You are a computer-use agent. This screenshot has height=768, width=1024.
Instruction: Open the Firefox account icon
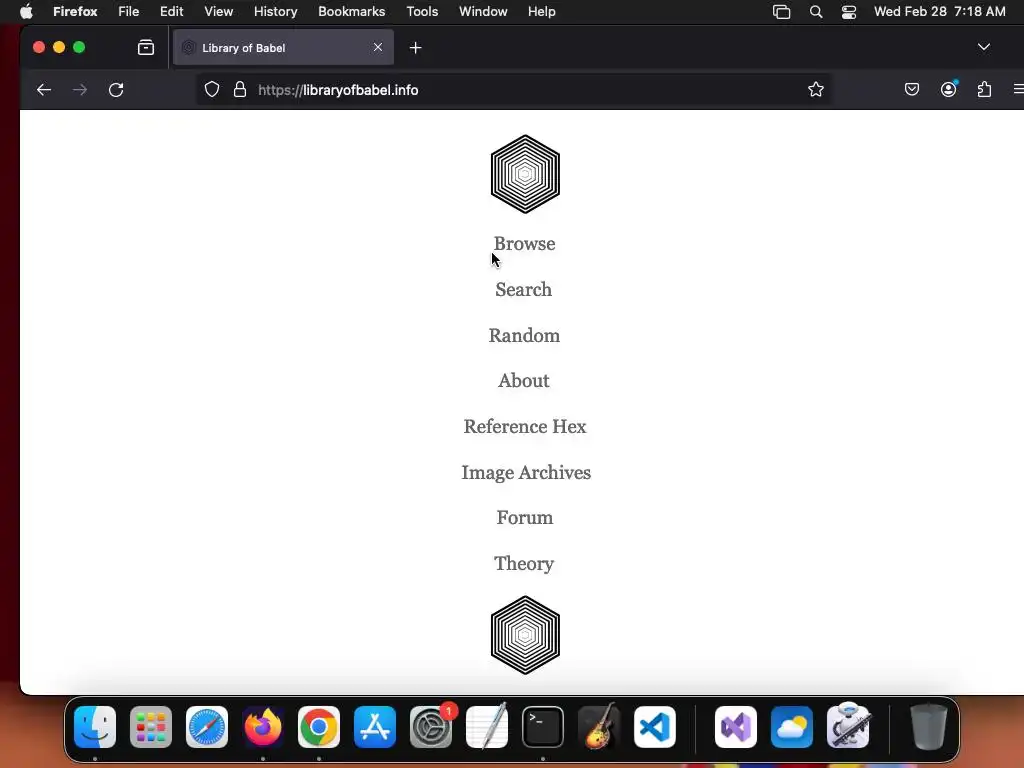click(x=948, y=89)
